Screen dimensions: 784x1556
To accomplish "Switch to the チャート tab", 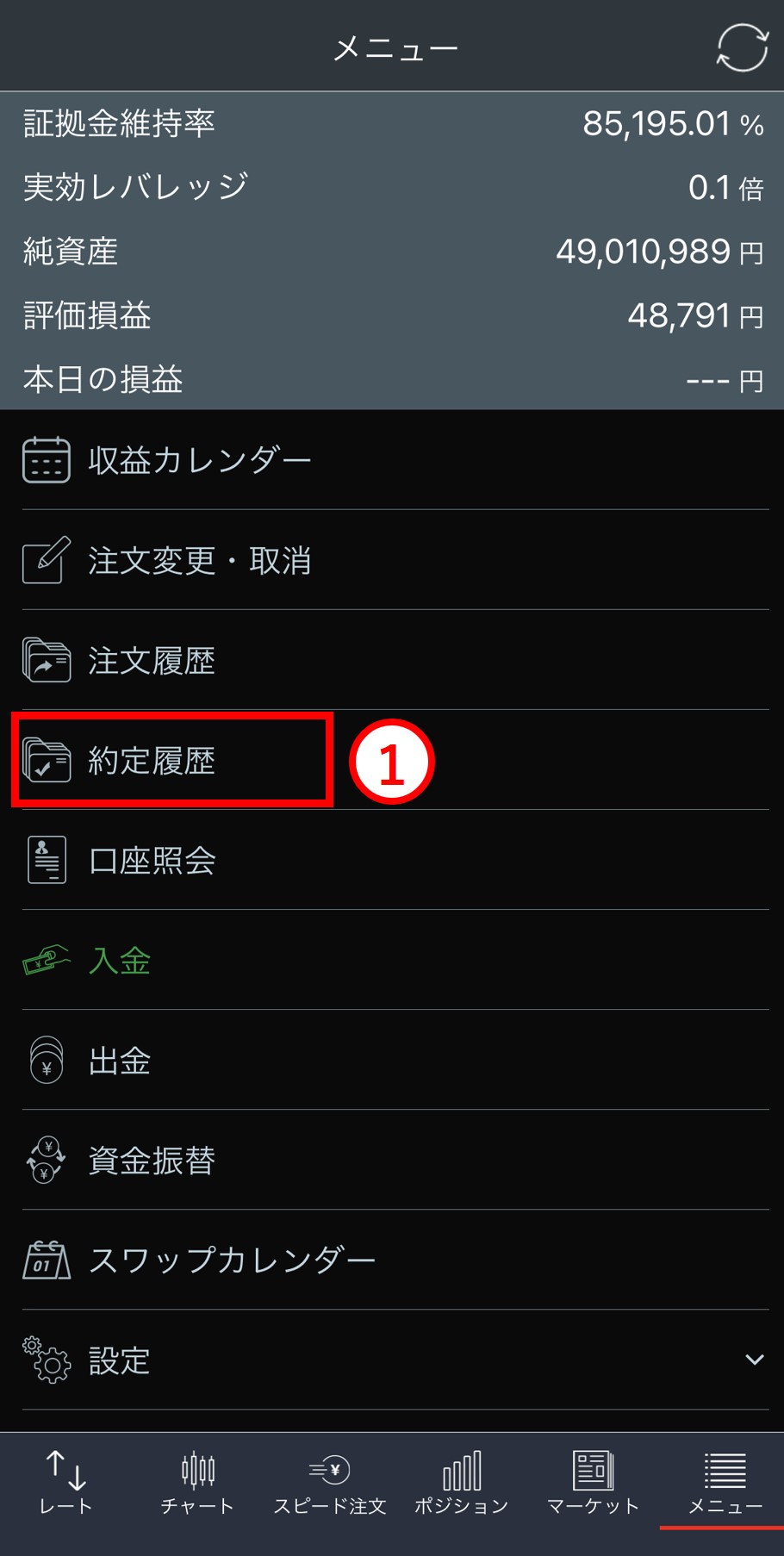I will (x=197, y=1482).
